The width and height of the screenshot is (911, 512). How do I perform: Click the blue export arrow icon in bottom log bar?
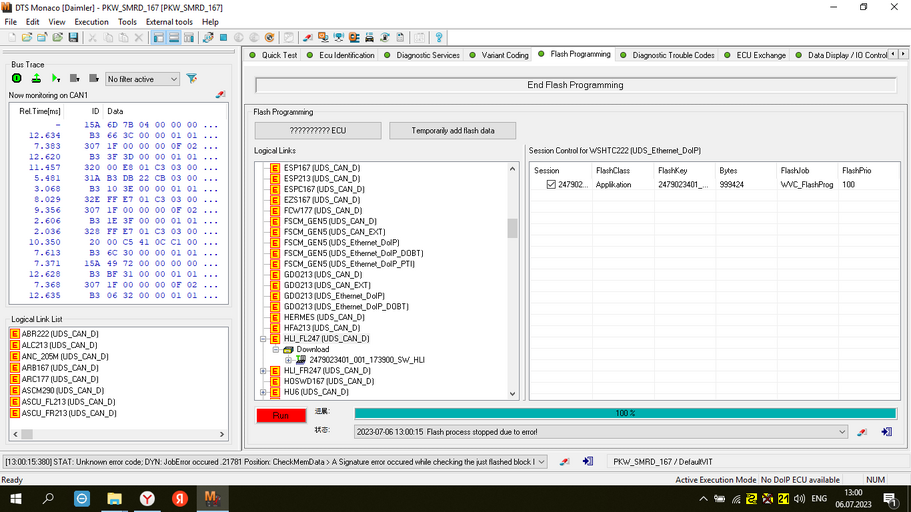(588, 461)
